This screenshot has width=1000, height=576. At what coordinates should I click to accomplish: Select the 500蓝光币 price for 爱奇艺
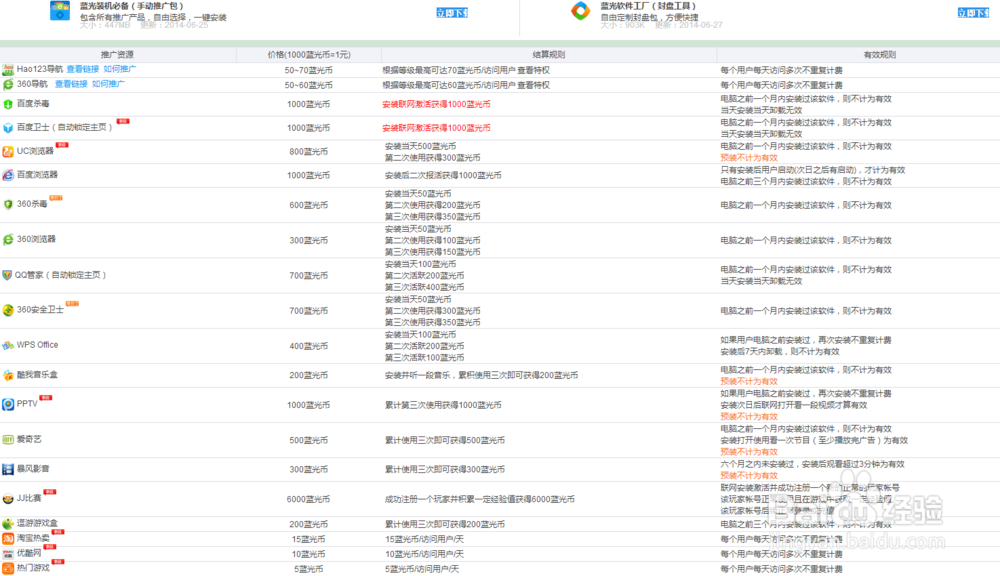coord(309,440)
